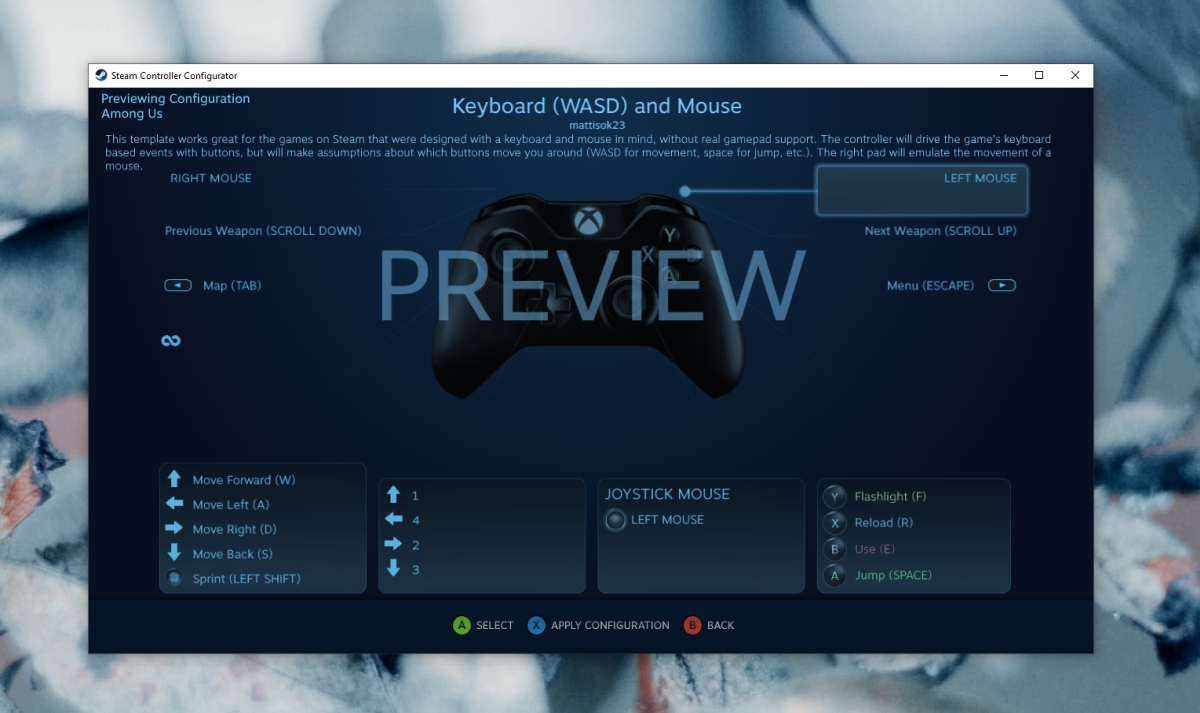1200x713 pixels.
Task: Click the Steam logo in the title bar
Action: click(x=101, y=75)
